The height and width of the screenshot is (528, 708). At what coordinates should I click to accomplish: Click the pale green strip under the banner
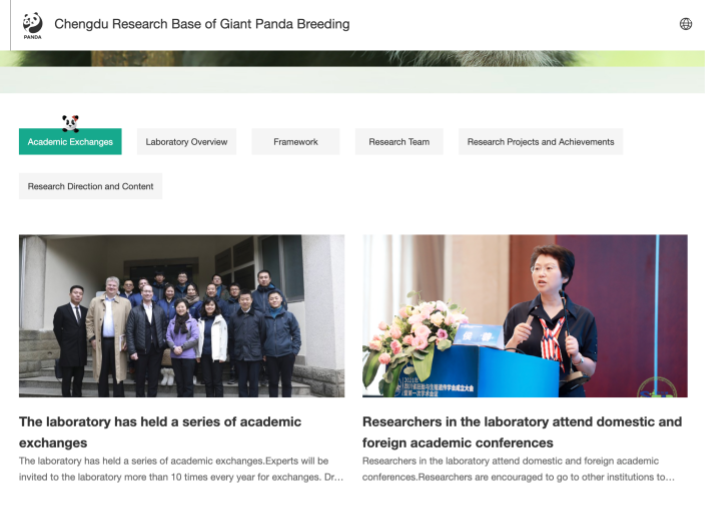pos(354,80)
